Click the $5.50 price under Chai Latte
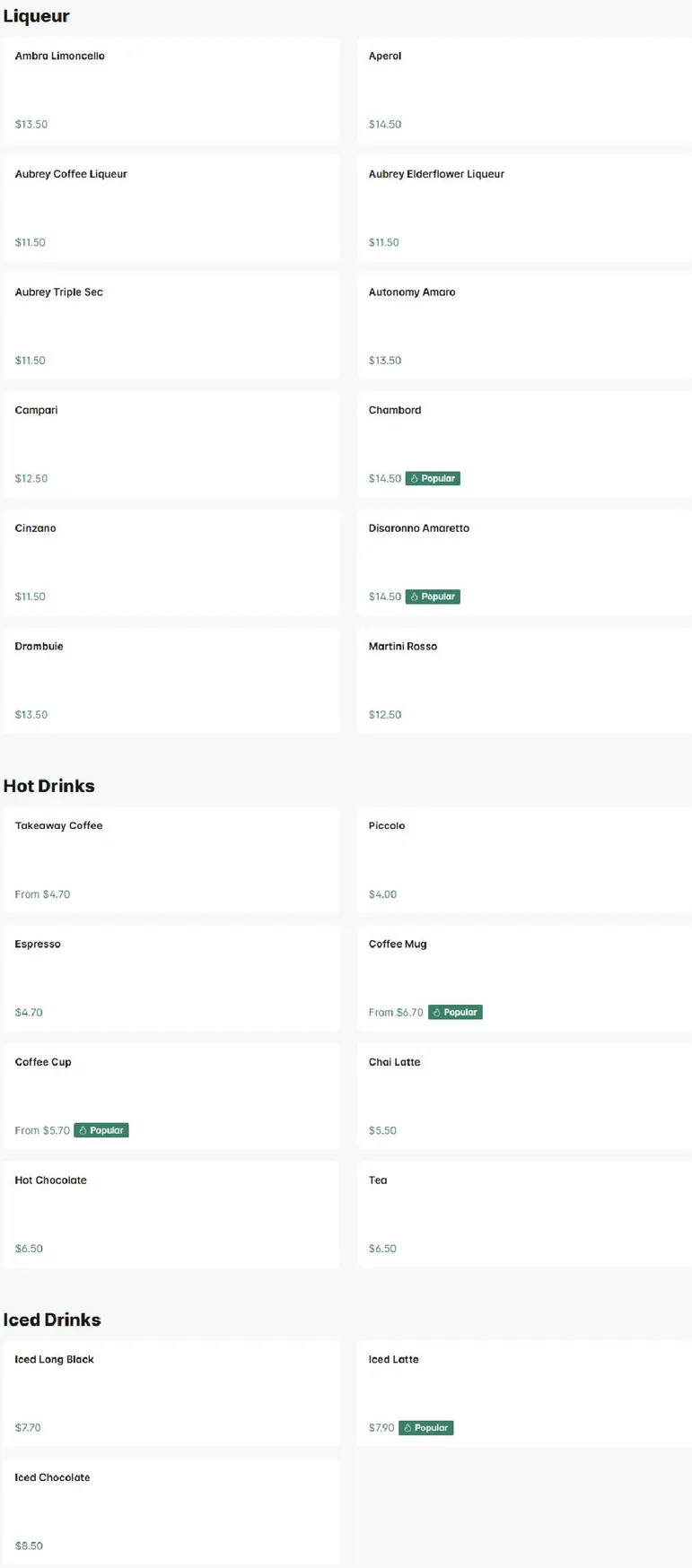 [x=382, y=1130]
